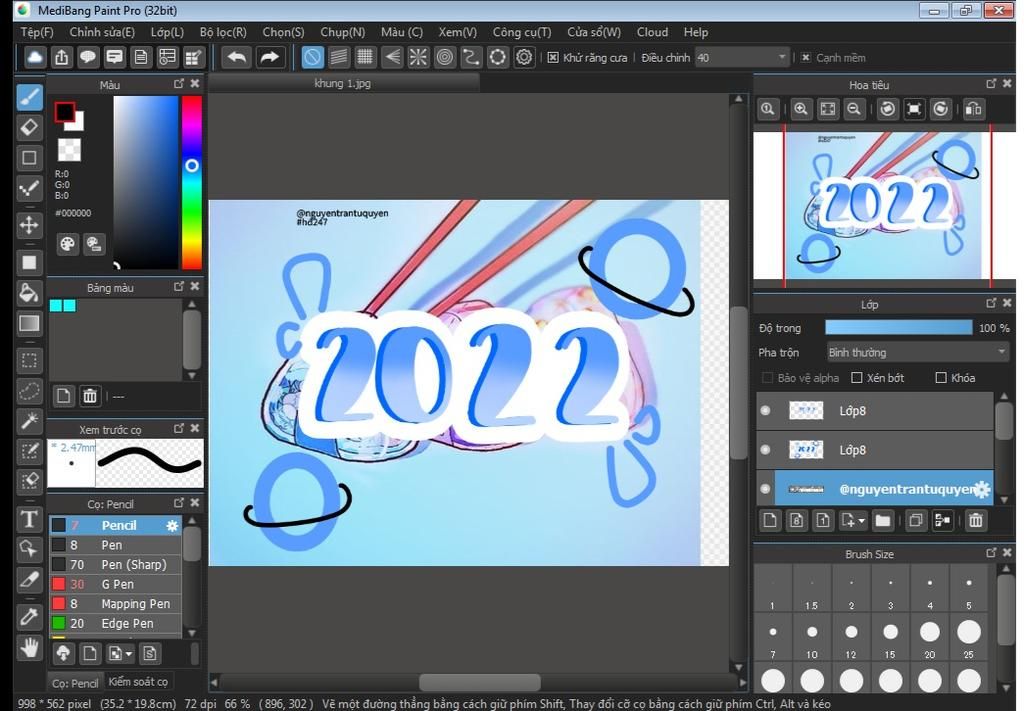Open the Tệp(F) menu
The width and height of the screenshot is (1024, 711).
click(x=37, y=32)
